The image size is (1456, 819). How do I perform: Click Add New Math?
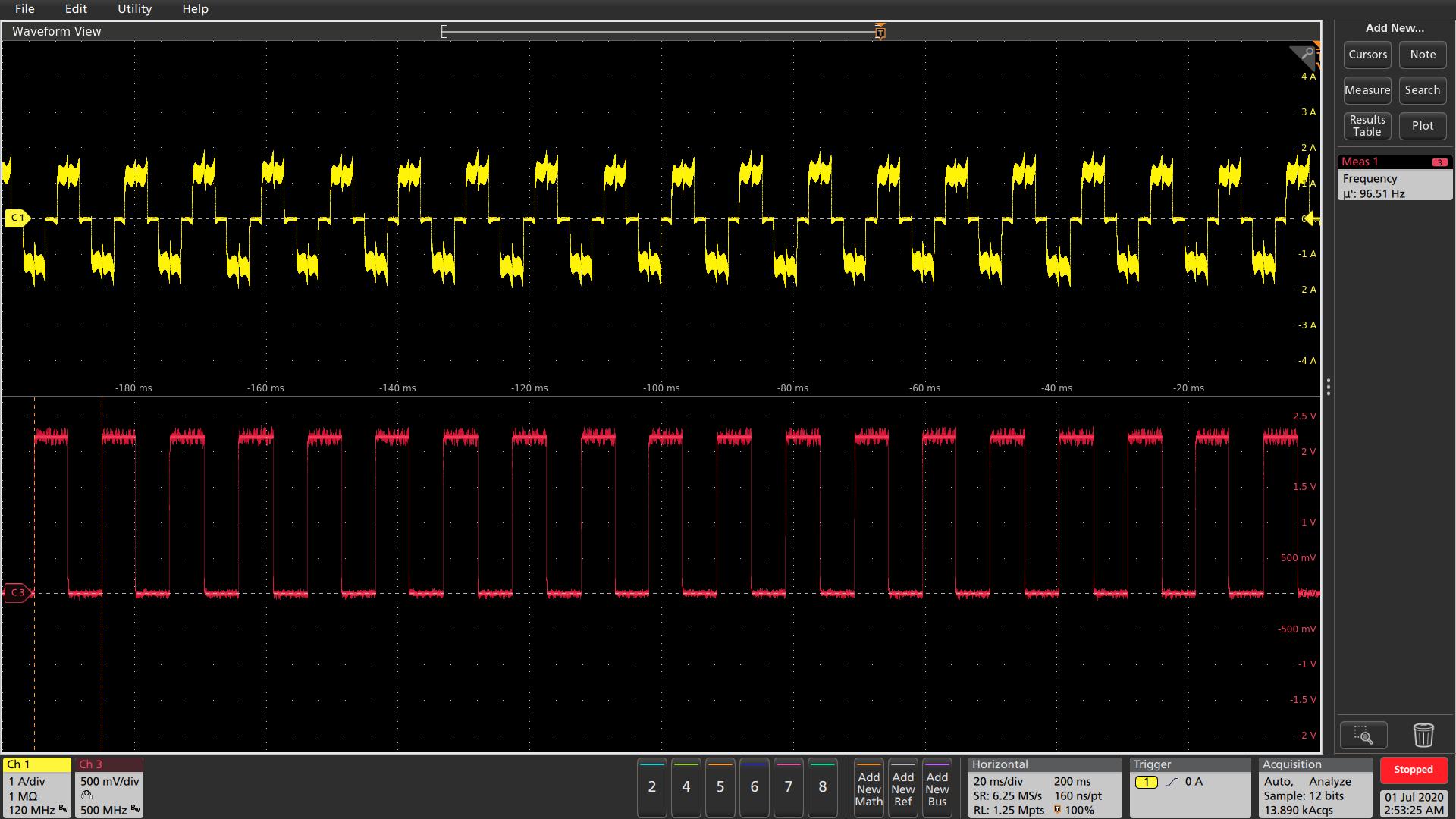(869, 787)
